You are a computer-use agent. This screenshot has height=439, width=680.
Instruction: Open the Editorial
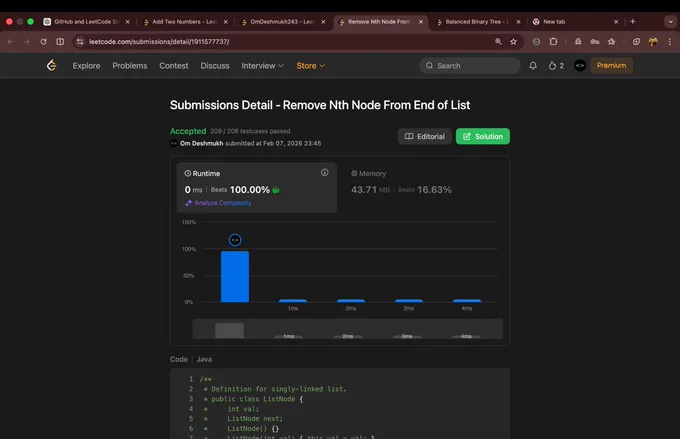(425, 136)
